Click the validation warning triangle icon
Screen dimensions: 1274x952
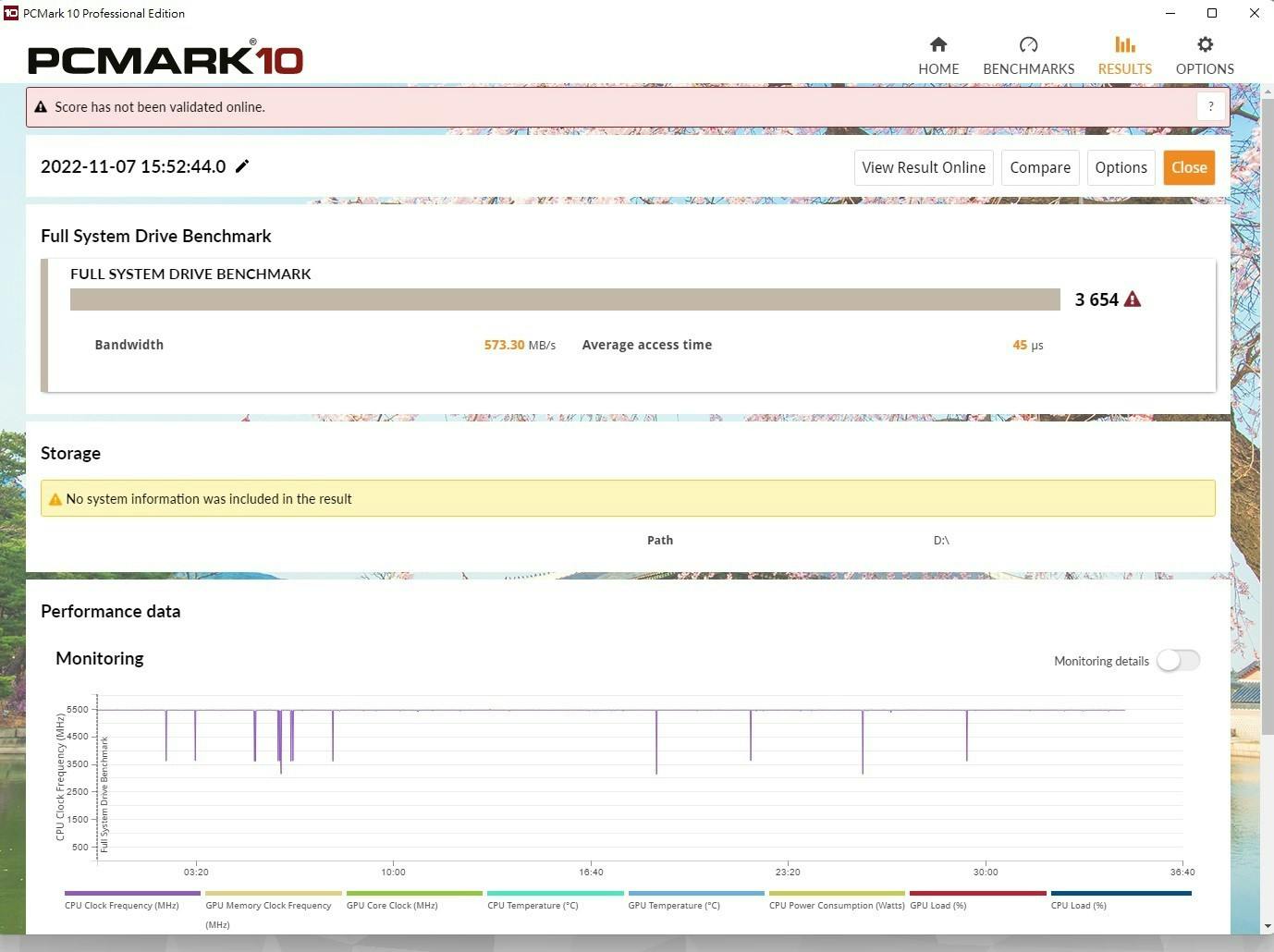click(41, 107)
